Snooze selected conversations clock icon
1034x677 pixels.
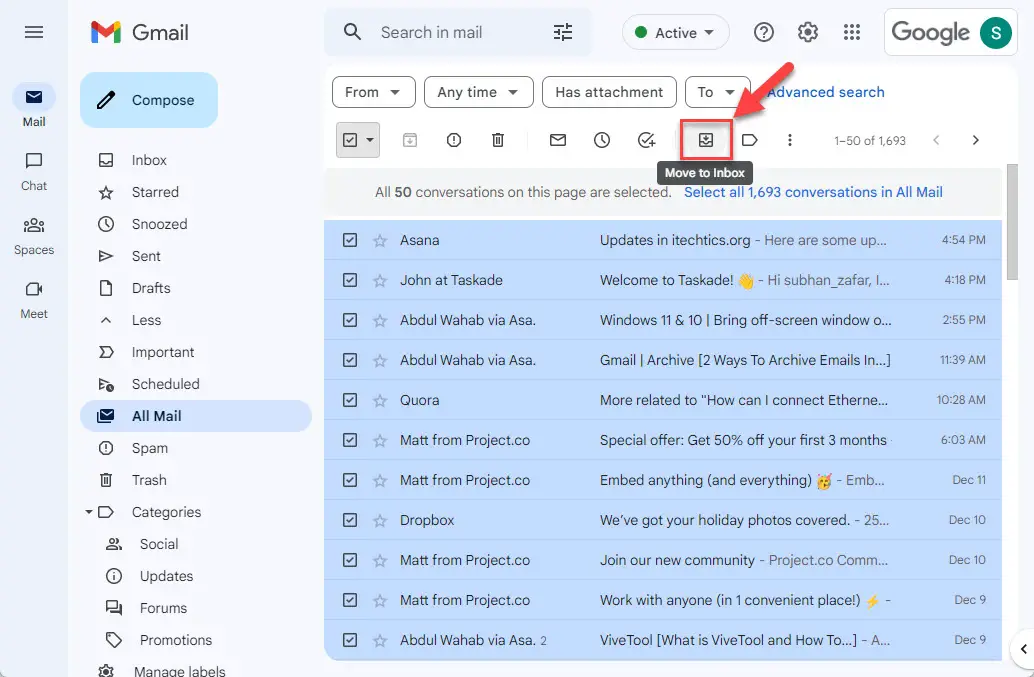[x=601, y=140]
